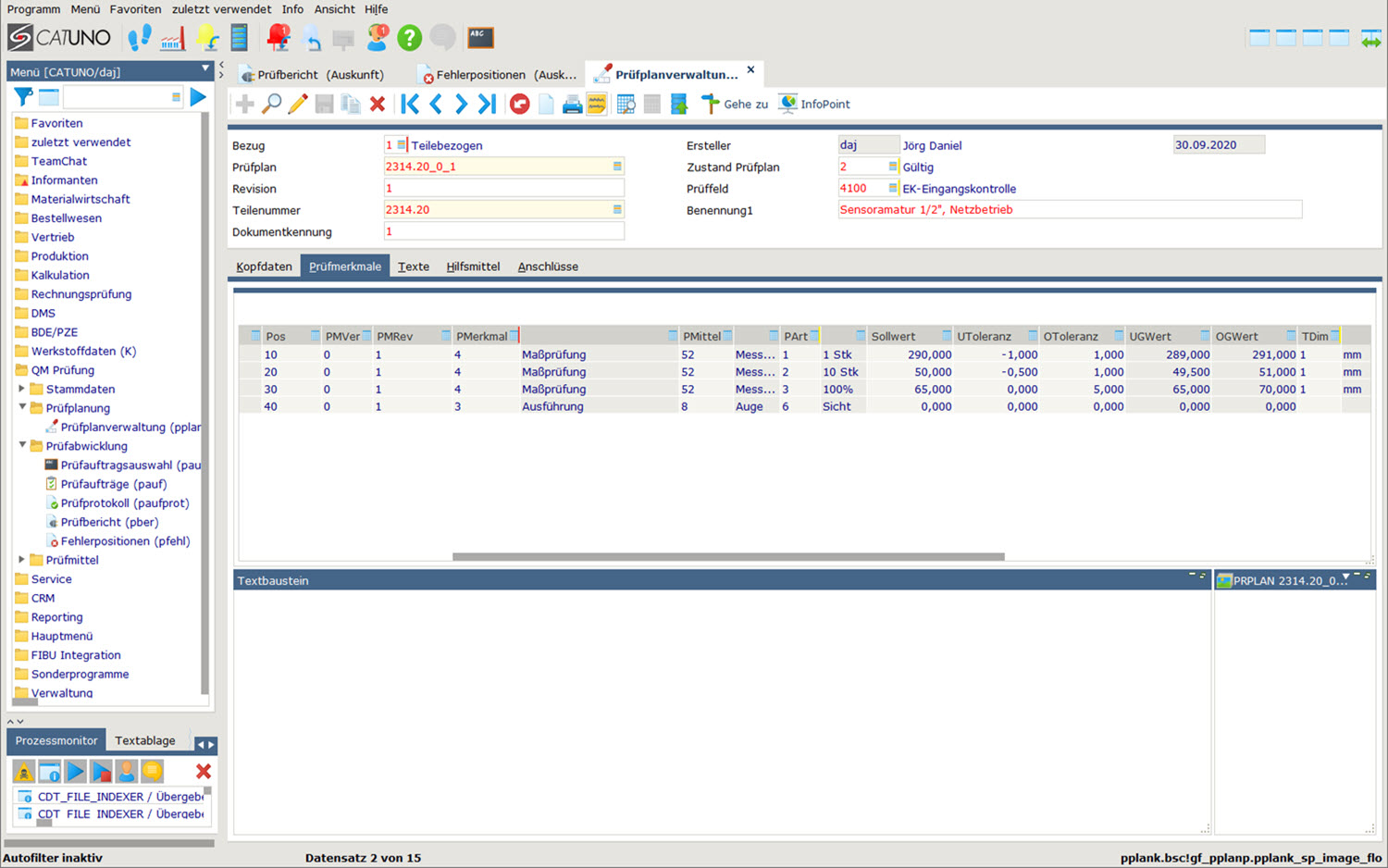Switch to the Hilfsmittel tab
The image size is (1388, 868).
[x=472, y=267]
